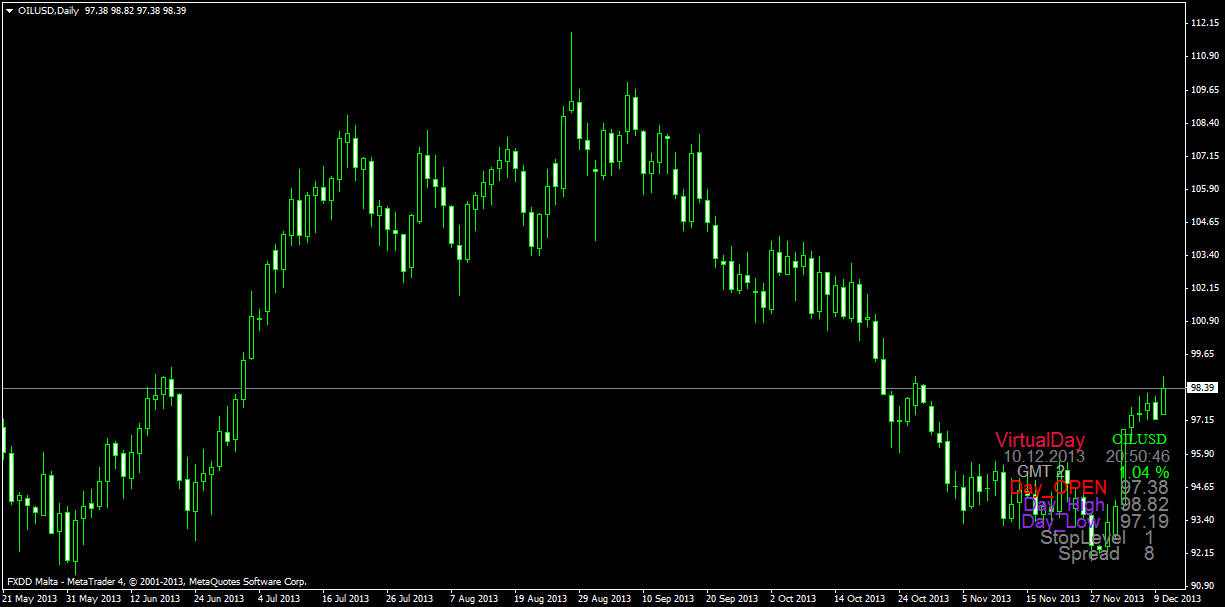
Task: Click the 97.38 Day_OPEN value
Action: coord(1144,488)
